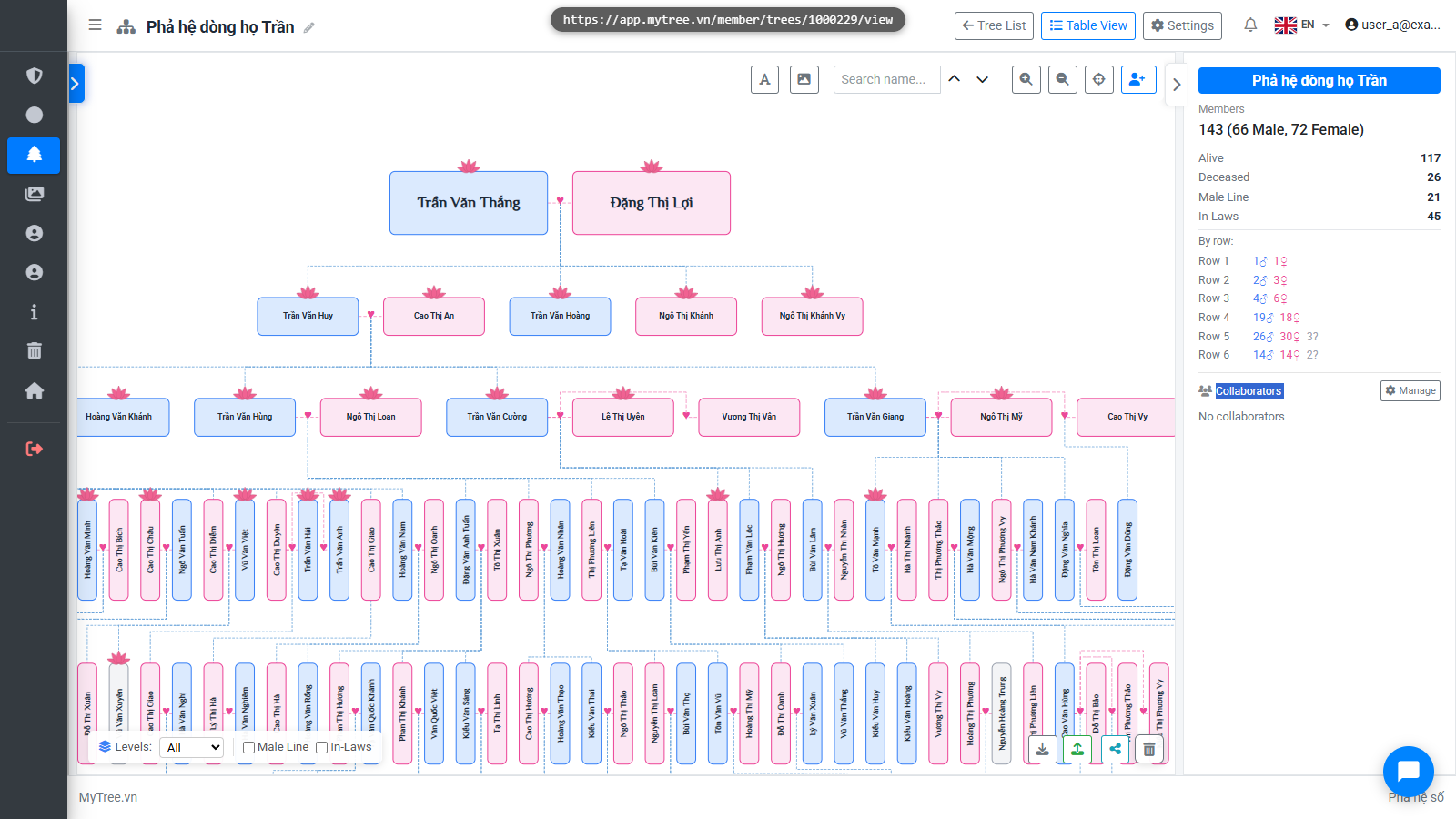This screenshot has height=819, width=1456.
Task: Select the Ngô Thị Khánh node
Action: [x=686, y=316]
